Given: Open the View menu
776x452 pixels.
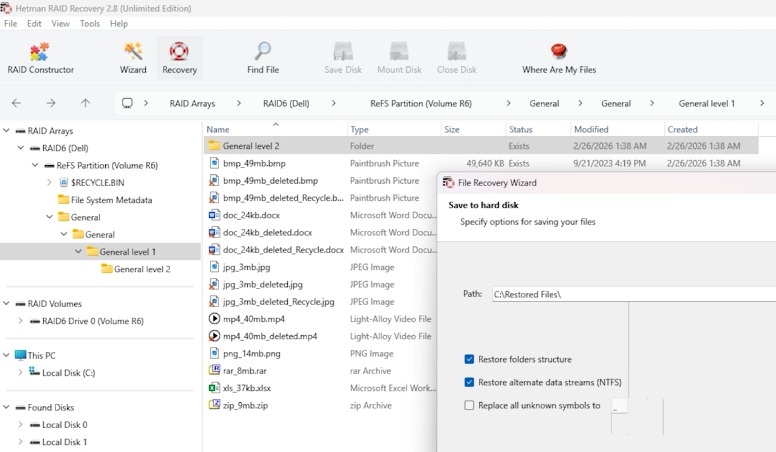Looking at the screenshot, I should (x=60, y=23).
